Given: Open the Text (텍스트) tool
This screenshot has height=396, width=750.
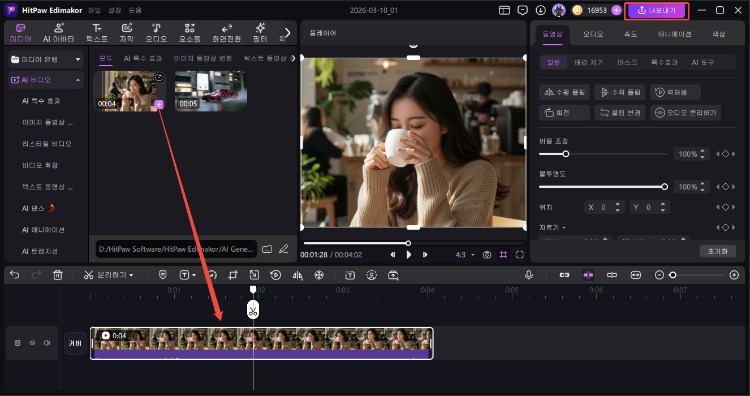Looking at the screenshot, I should (97, 33).
